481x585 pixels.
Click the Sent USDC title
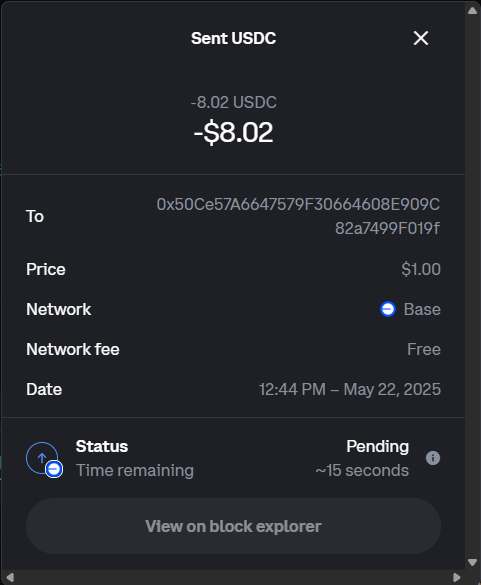[234, 38]
